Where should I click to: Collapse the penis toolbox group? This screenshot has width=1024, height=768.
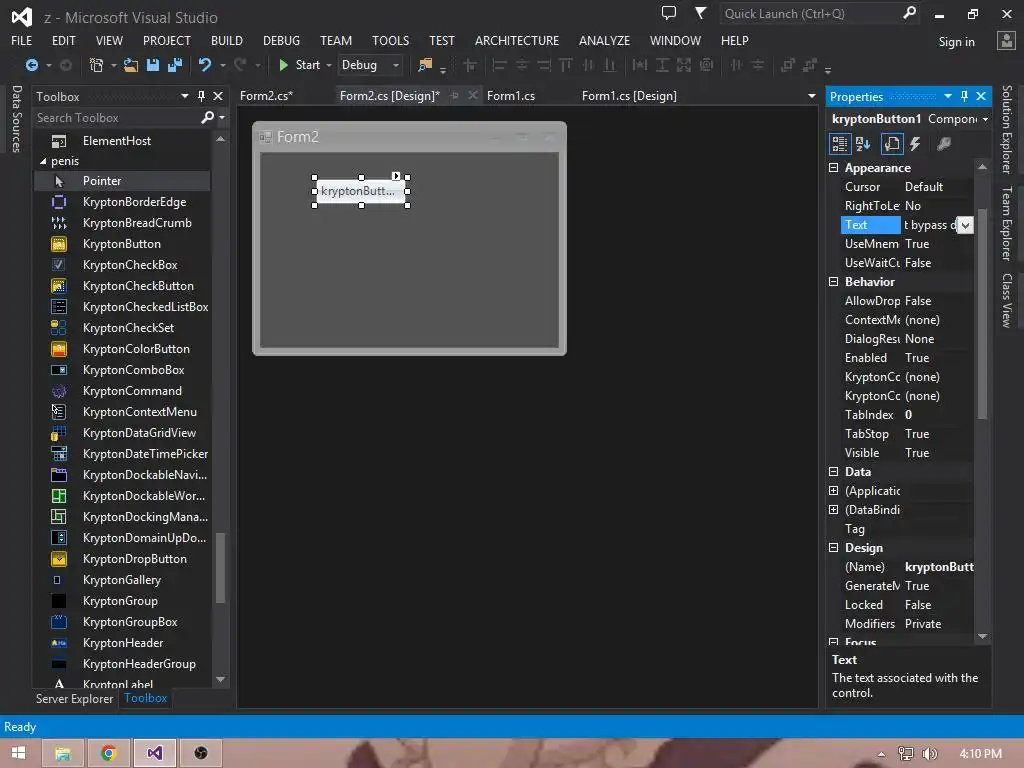point(43,161)
